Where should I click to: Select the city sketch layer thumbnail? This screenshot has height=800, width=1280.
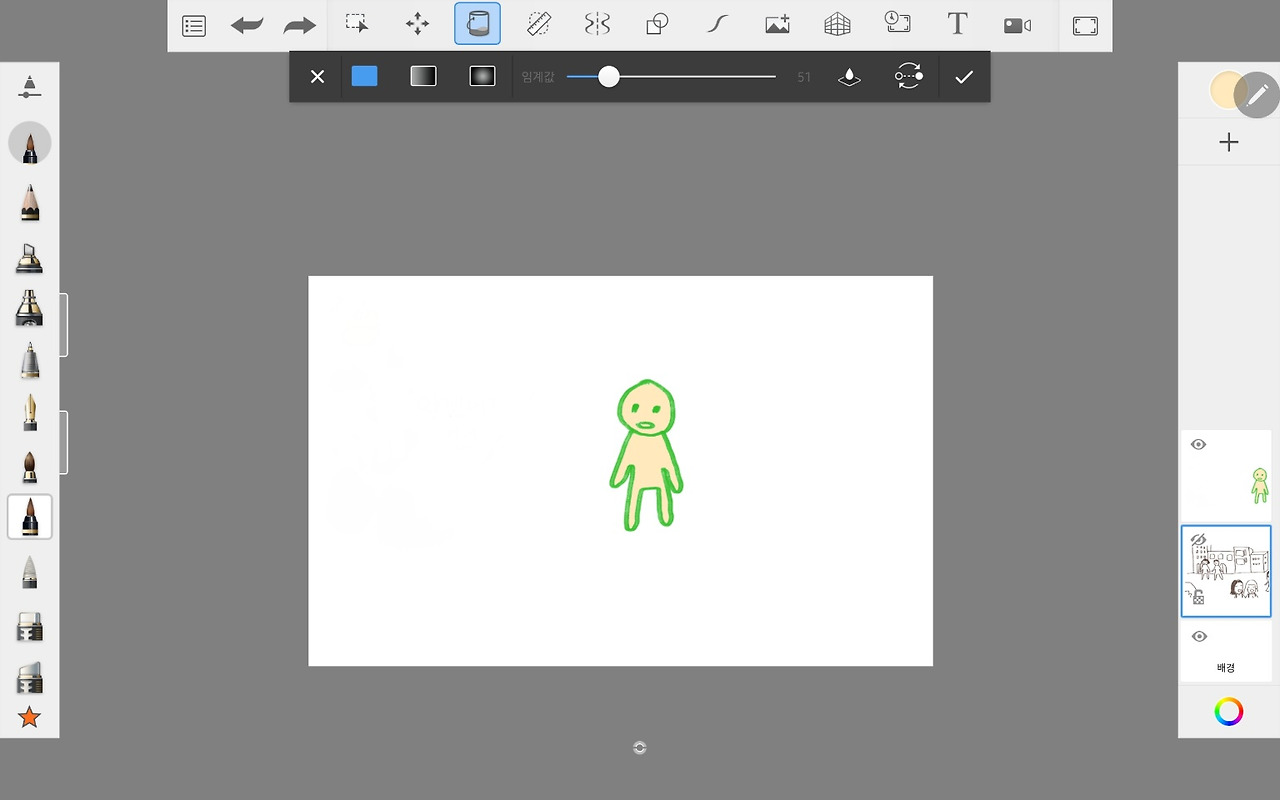pyautogui.click(x=1226, y=571)
